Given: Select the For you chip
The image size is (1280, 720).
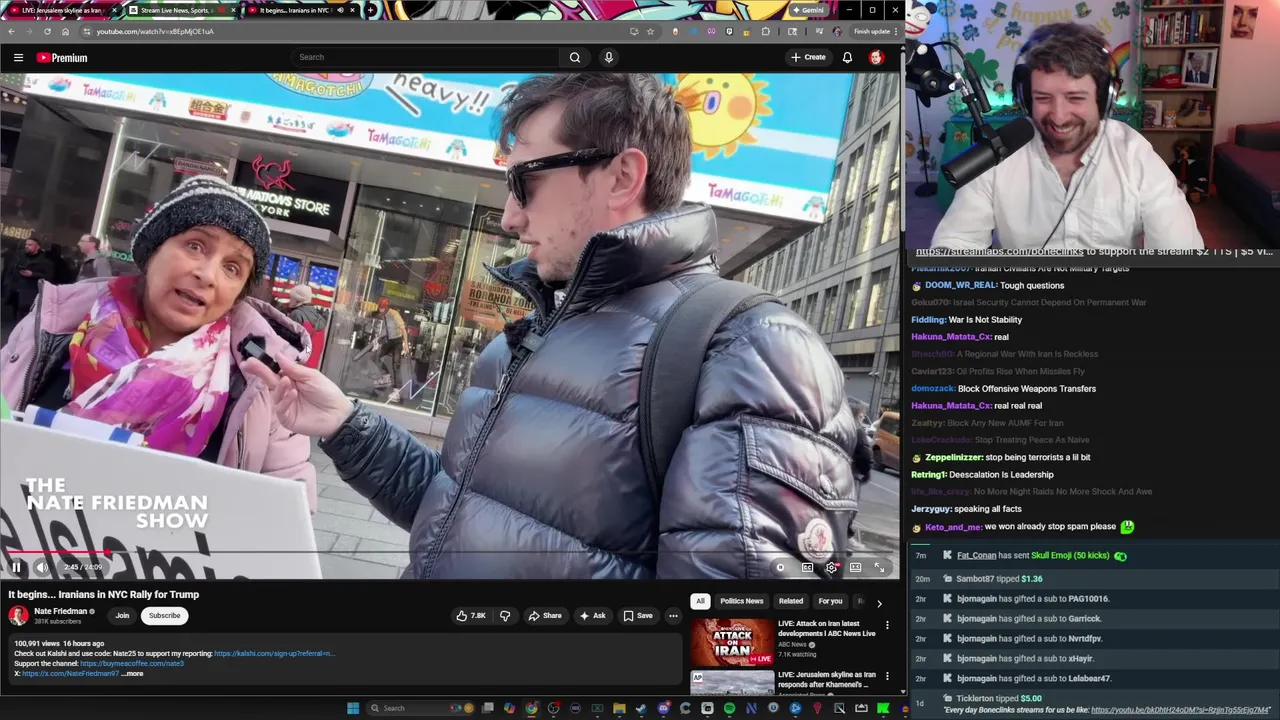Looking at the screenshot, I should (x=830, y=601).
